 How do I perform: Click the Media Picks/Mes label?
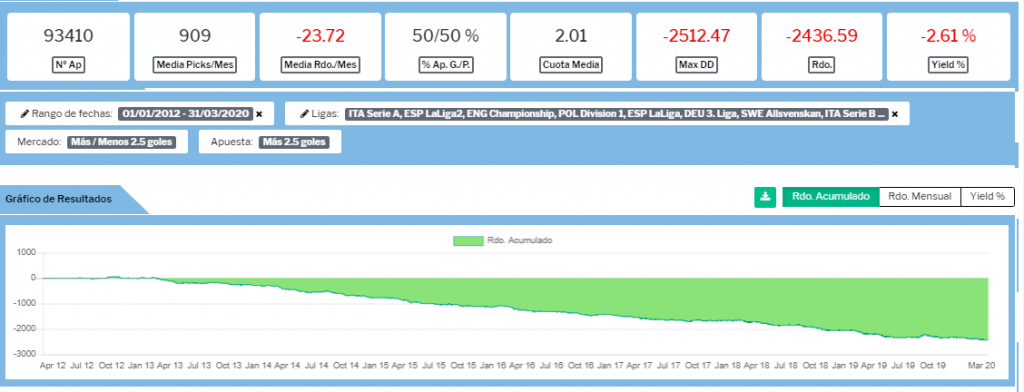[x=194, y=65]
